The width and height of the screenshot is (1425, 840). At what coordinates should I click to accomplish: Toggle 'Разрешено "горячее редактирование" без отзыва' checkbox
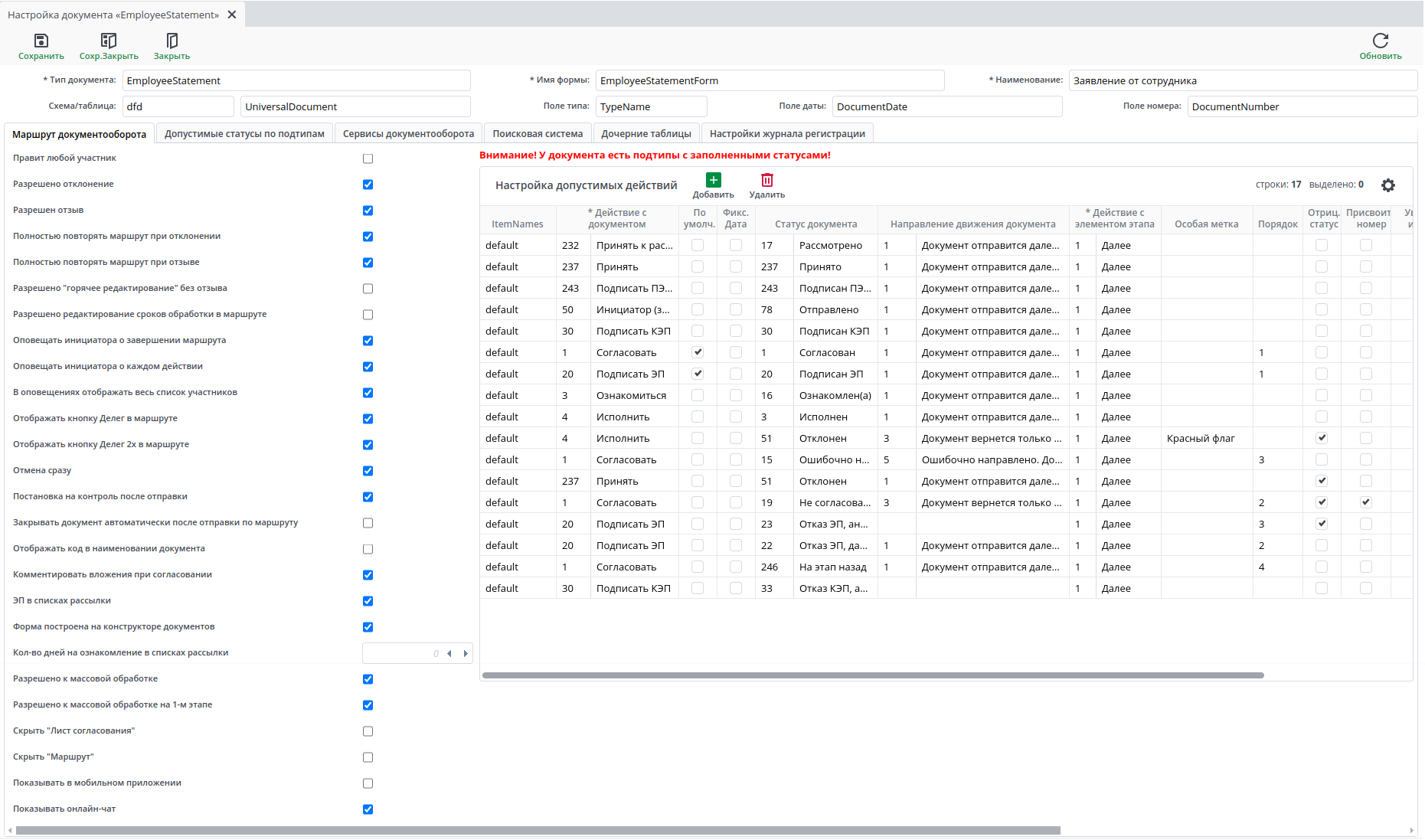[x=368, y=289]
